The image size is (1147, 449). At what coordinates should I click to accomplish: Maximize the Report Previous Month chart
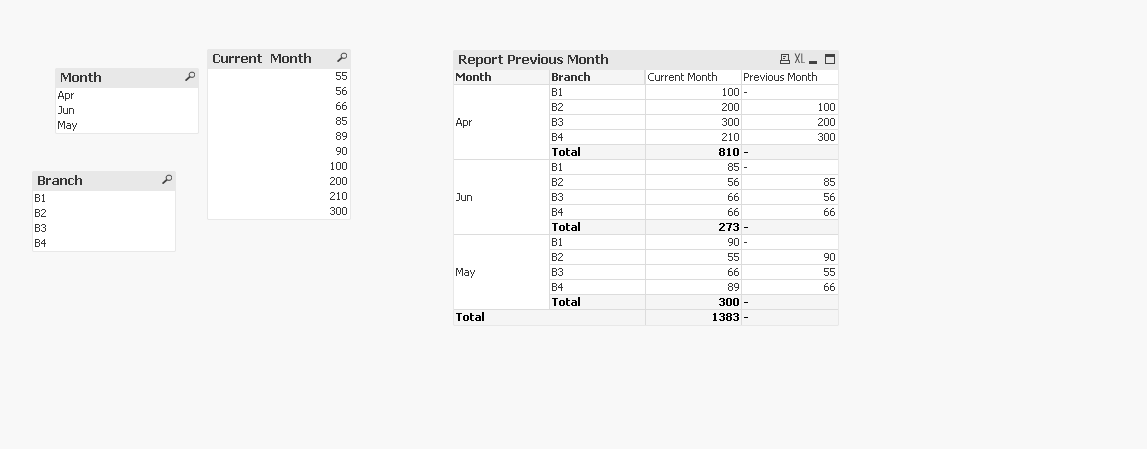829,59
